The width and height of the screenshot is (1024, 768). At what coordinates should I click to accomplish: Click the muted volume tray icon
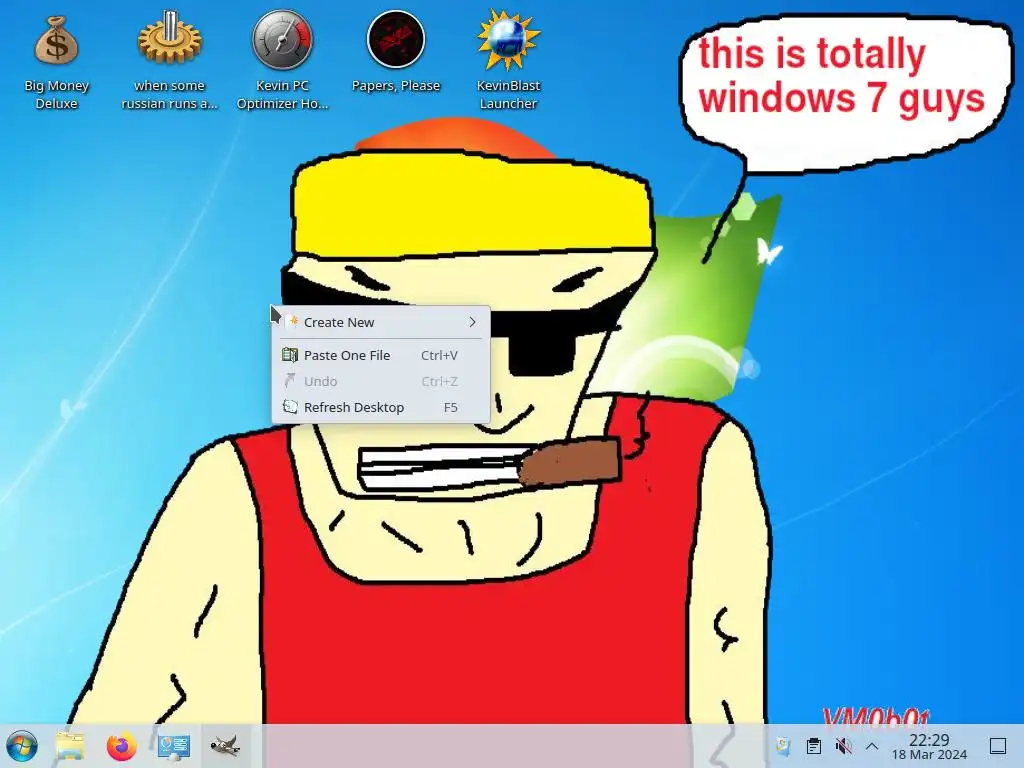pyautogui.click(x=844, y=746)
